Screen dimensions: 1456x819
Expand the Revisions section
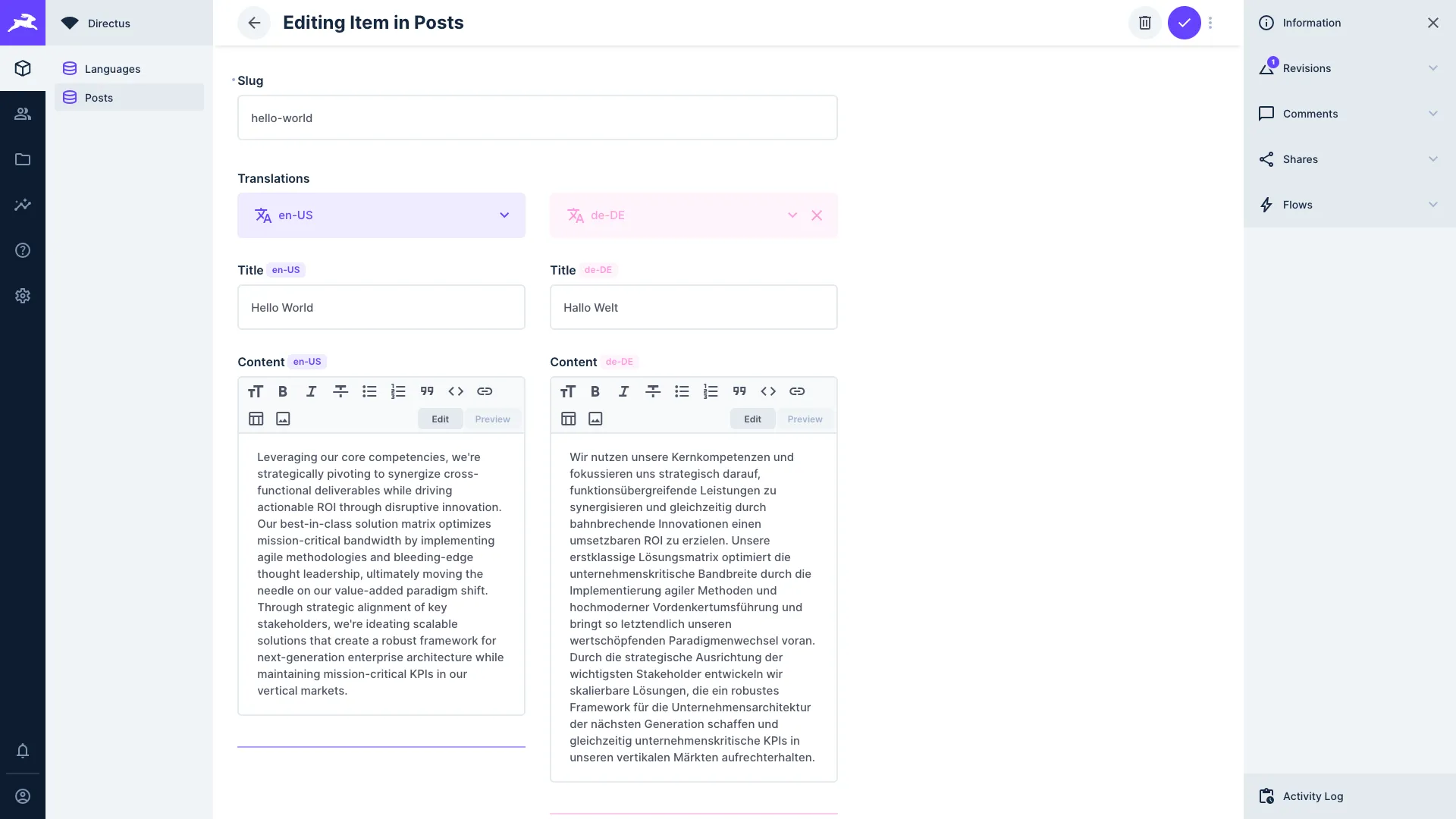tap(1349, 67)
